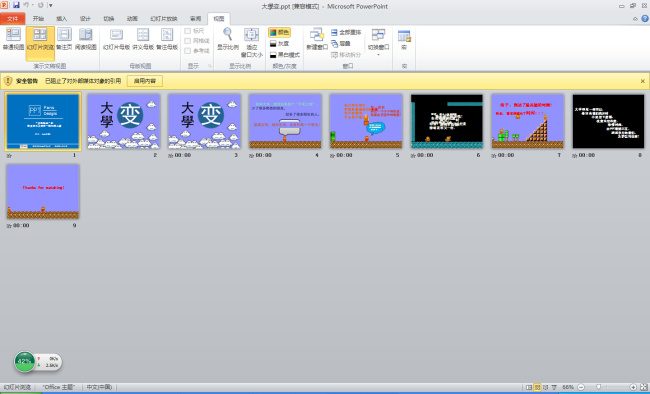Click Enable Content (启用内容) button
This screenshot has width=650, height=394.
click(145, 81)
